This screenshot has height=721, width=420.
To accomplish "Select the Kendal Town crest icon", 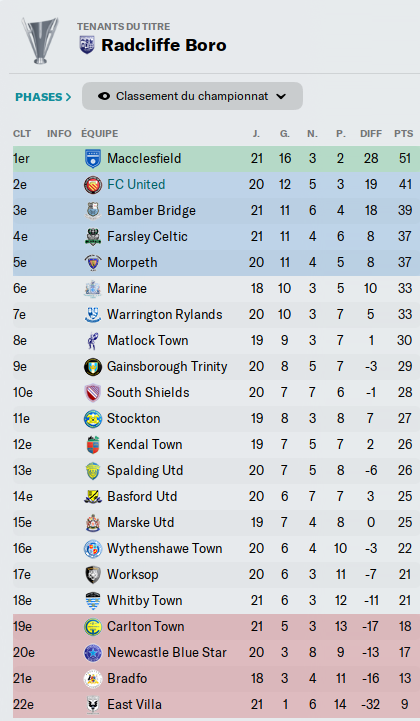I will (93, 445).
